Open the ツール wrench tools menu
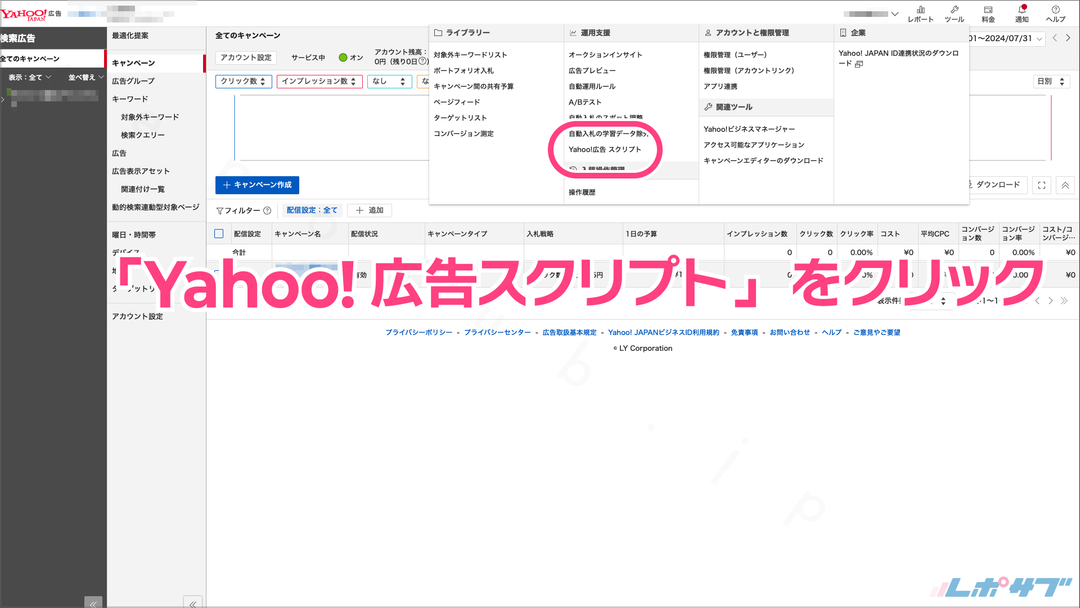 click(x=954, y=14)
